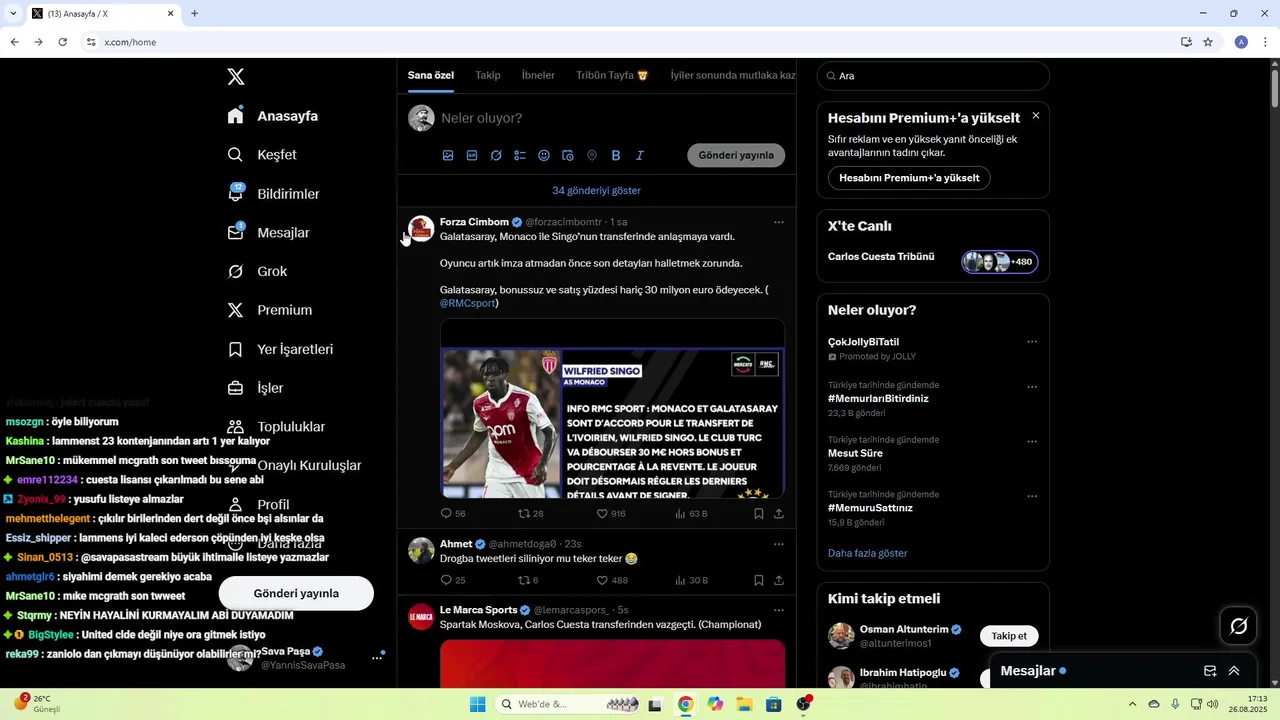Open Grok from the sidebar
The height and width of the screenshot is (720, 1280).
[x=257, y=272]
